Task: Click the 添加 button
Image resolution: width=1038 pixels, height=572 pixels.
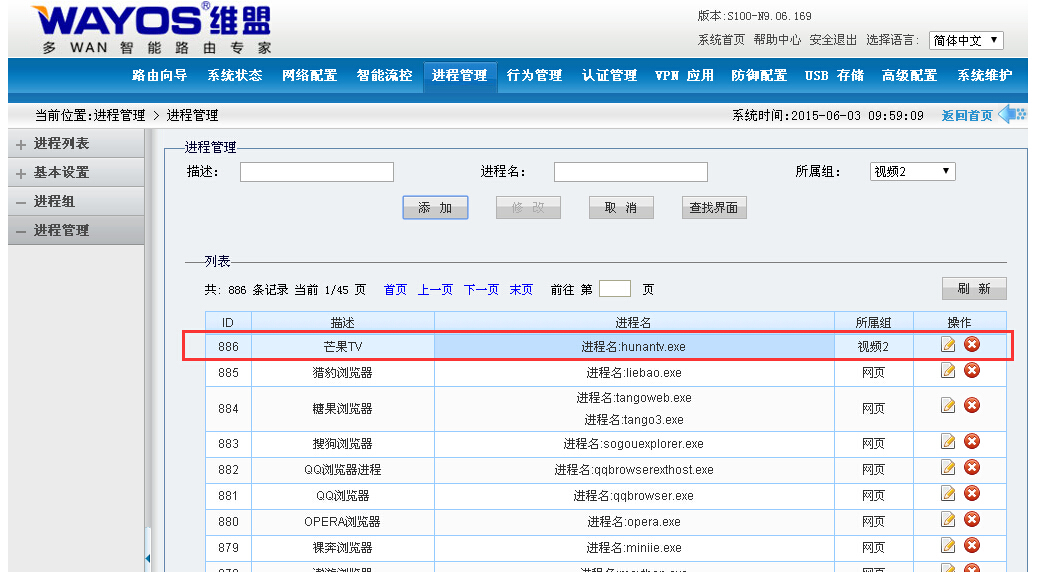Action: 435,208
